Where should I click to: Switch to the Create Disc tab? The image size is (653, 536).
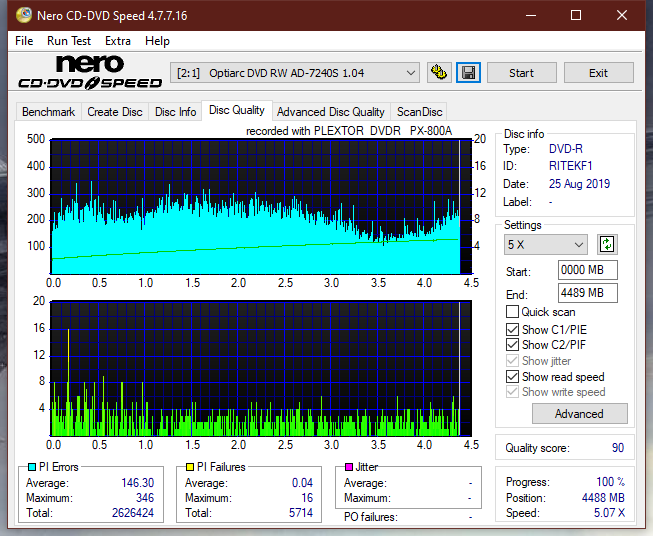[x=115, y=112]
